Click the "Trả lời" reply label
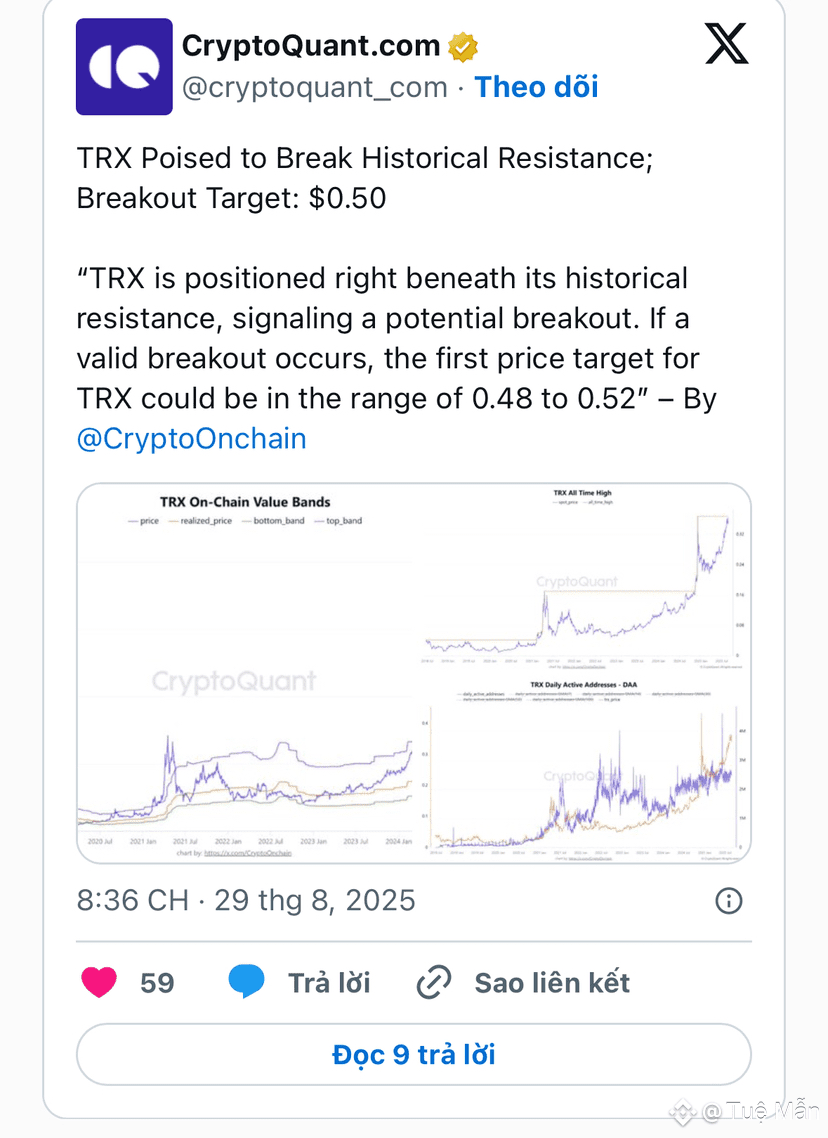 tap(329, 983)
